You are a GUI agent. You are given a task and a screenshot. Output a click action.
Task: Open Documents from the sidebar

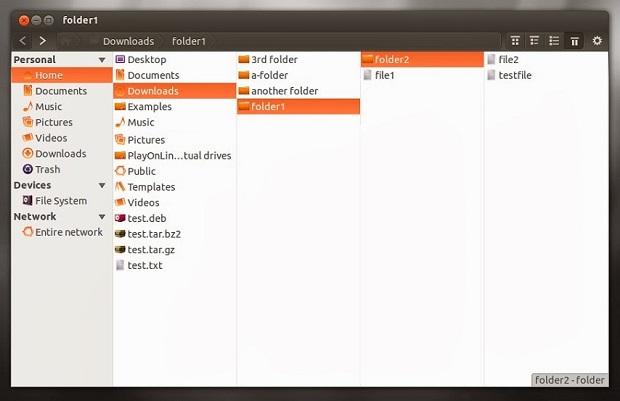coord(60,91)
